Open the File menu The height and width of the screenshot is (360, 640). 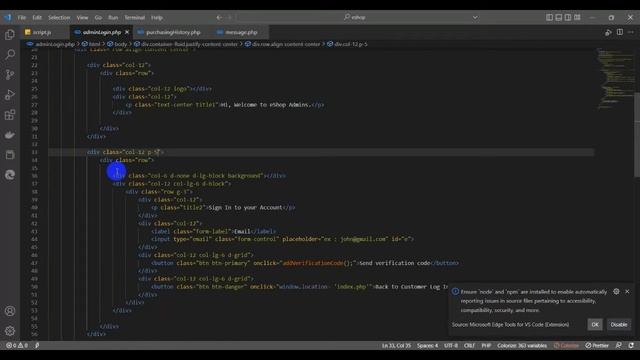click(22, 18)
